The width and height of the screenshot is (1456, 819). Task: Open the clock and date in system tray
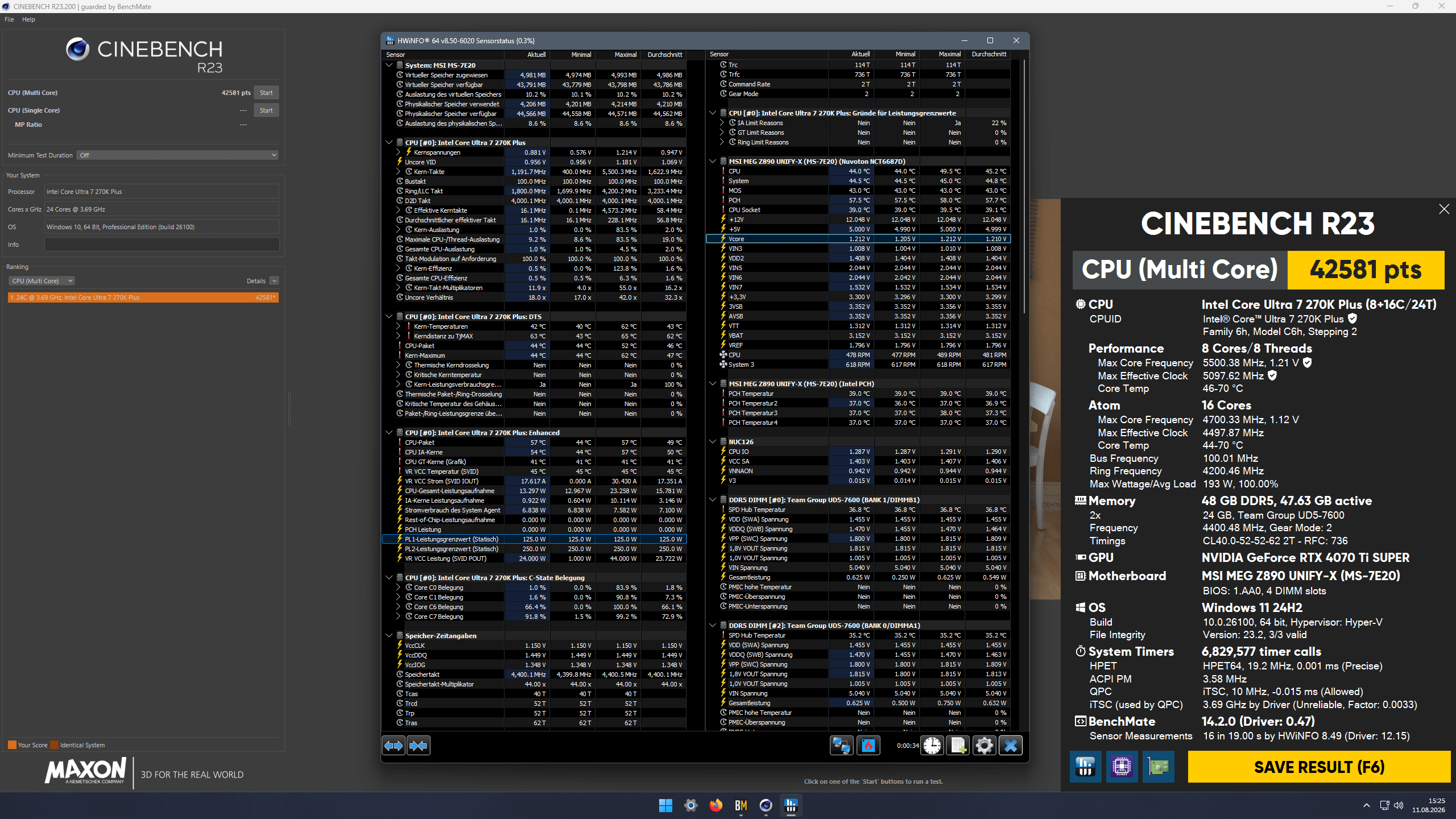coord(1428,805)
